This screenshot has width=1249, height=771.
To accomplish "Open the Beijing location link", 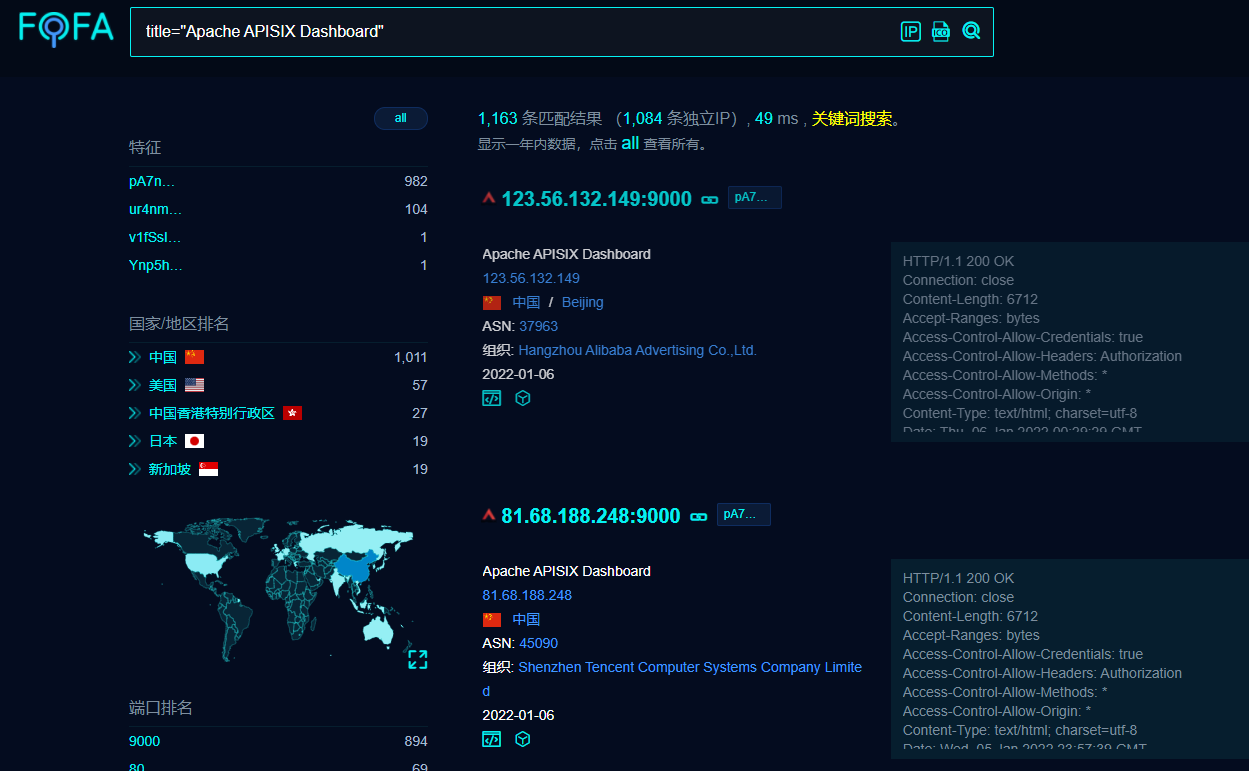I will [x=582, y=302].
